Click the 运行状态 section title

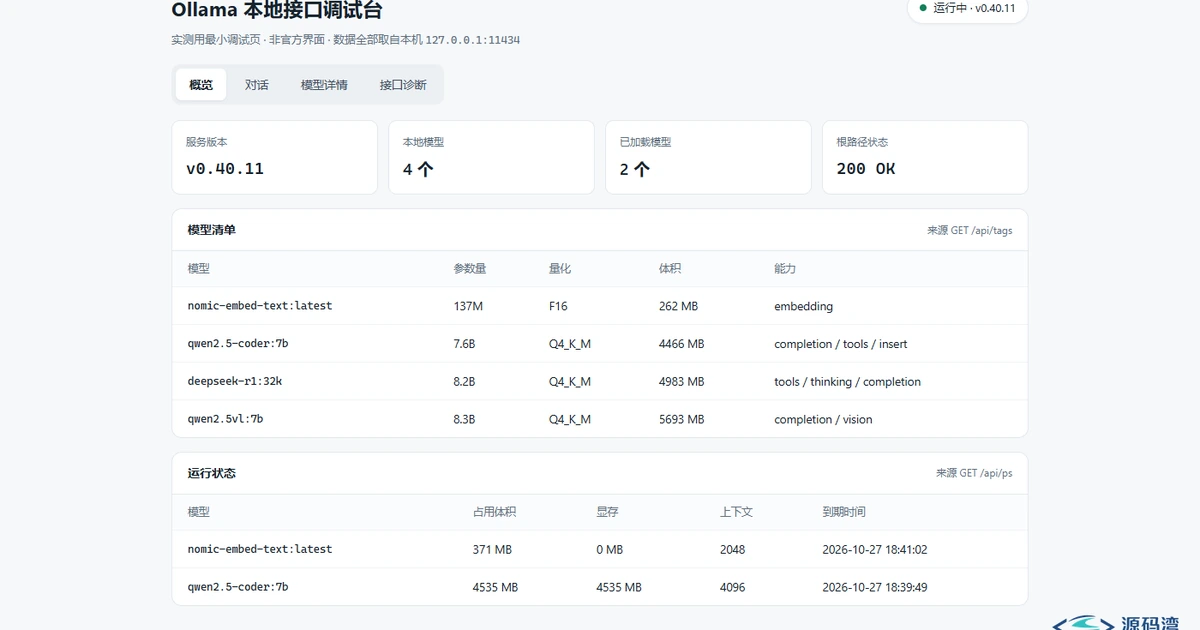[x=212, y=473]
